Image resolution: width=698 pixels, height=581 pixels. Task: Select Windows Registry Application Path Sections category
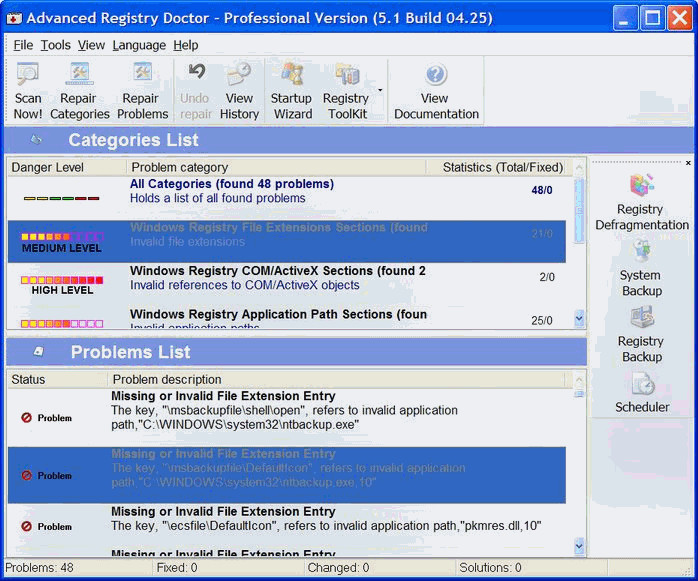coord(287,318)
